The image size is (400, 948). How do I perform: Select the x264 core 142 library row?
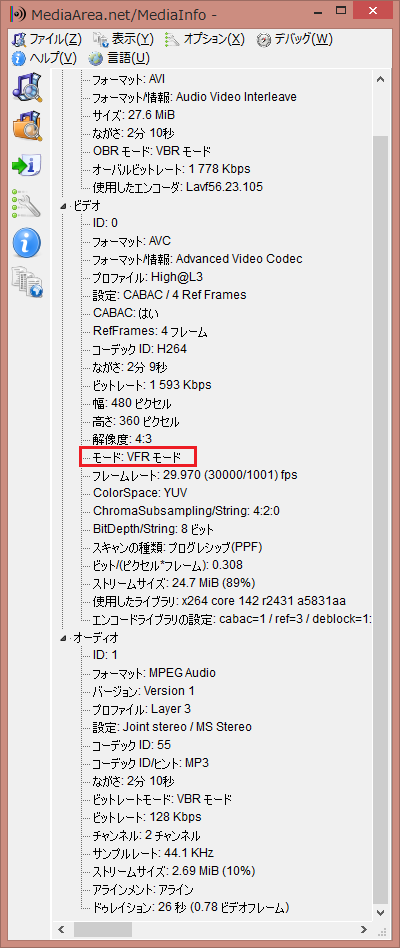pos(219,600)
